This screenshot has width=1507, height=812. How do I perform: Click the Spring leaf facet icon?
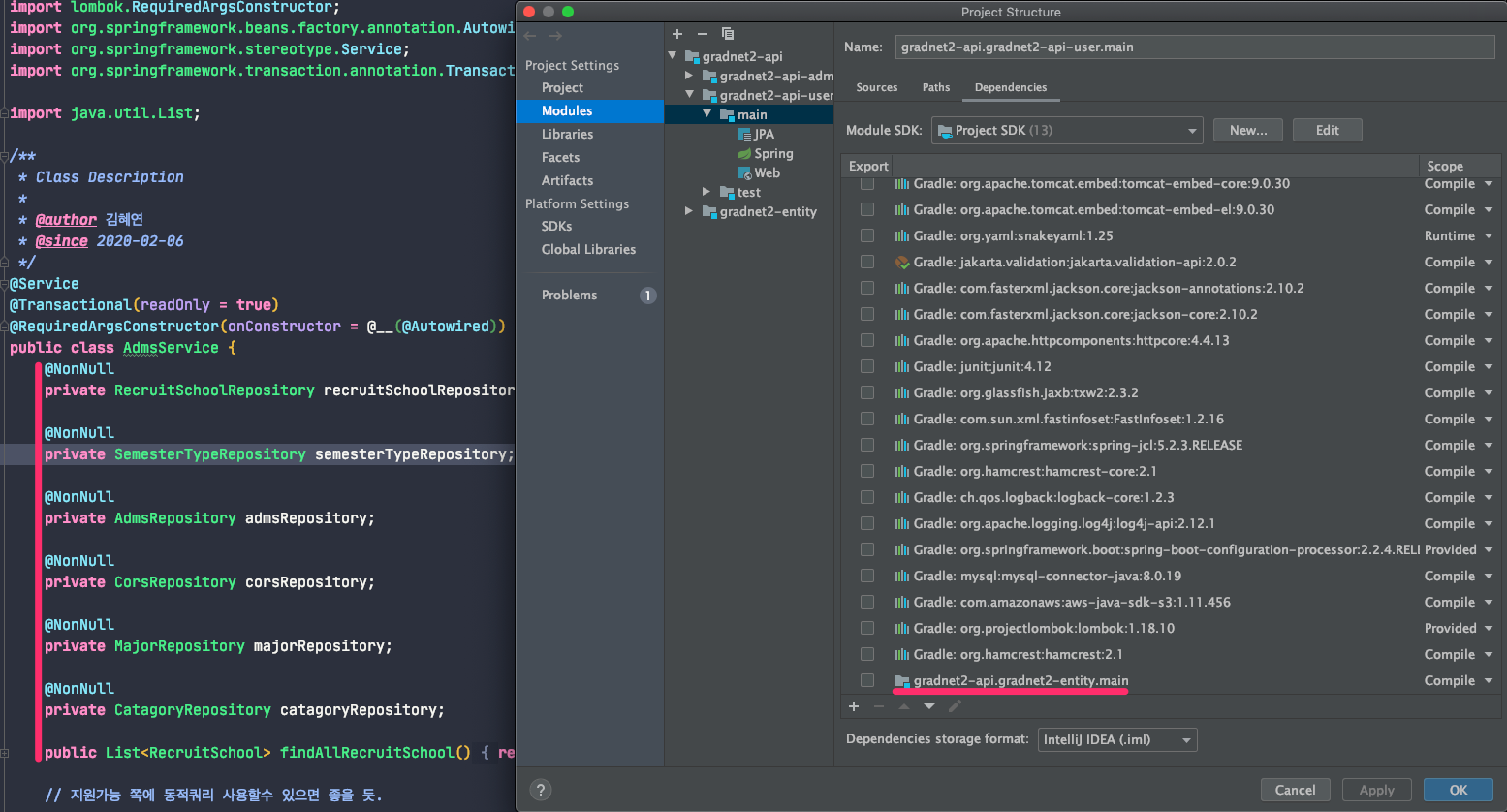[x=744, y=153]
